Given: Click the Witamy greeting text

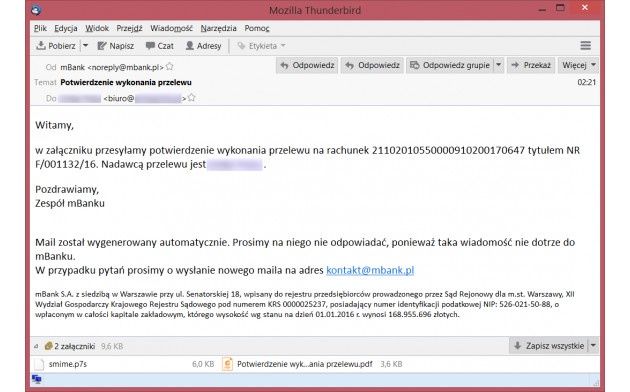Looking at the screenshot, I should point(54,125).
